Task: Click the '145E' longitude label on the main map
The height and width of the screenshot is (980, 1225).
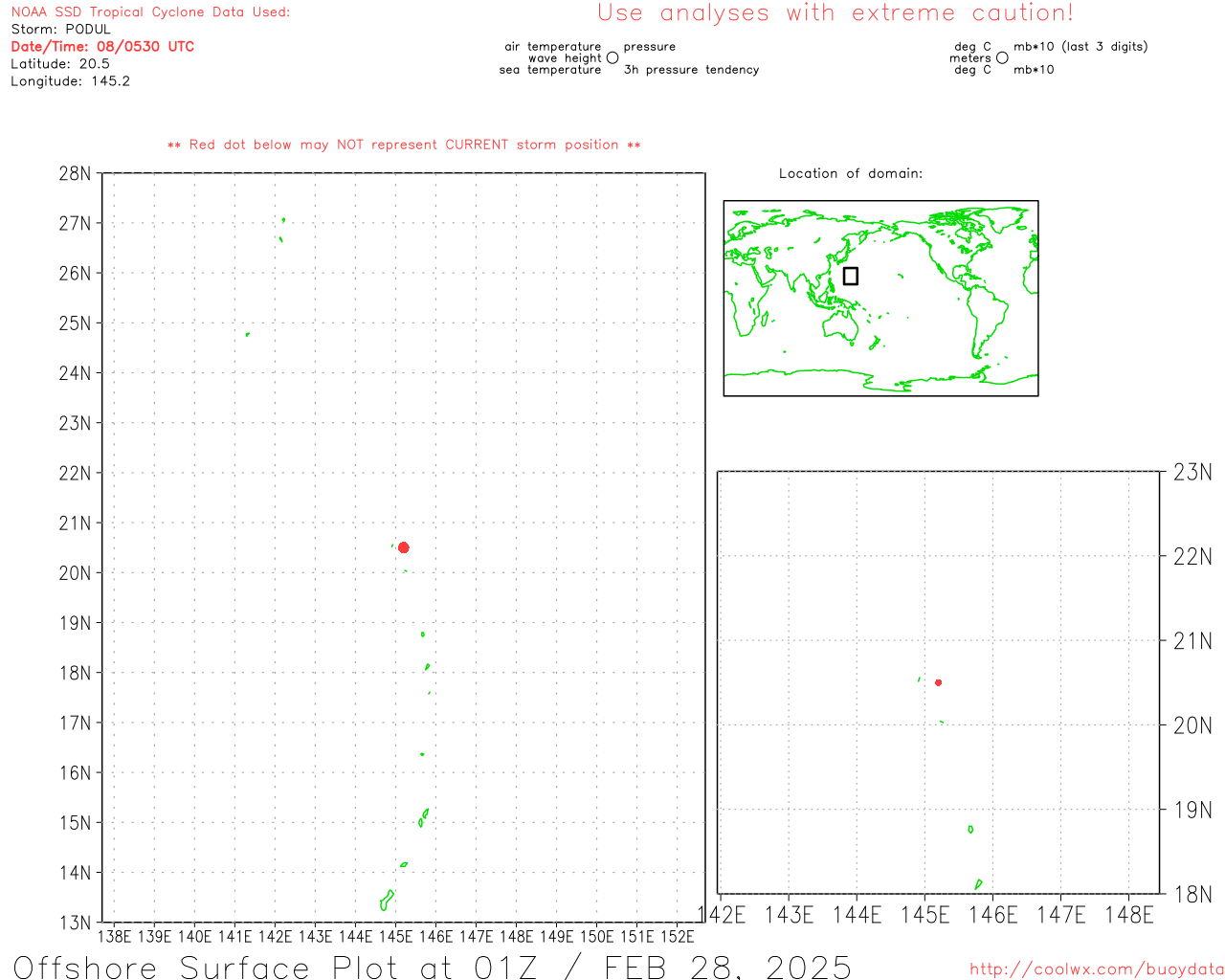Action: pyautogui.click(x=395, y=936)
